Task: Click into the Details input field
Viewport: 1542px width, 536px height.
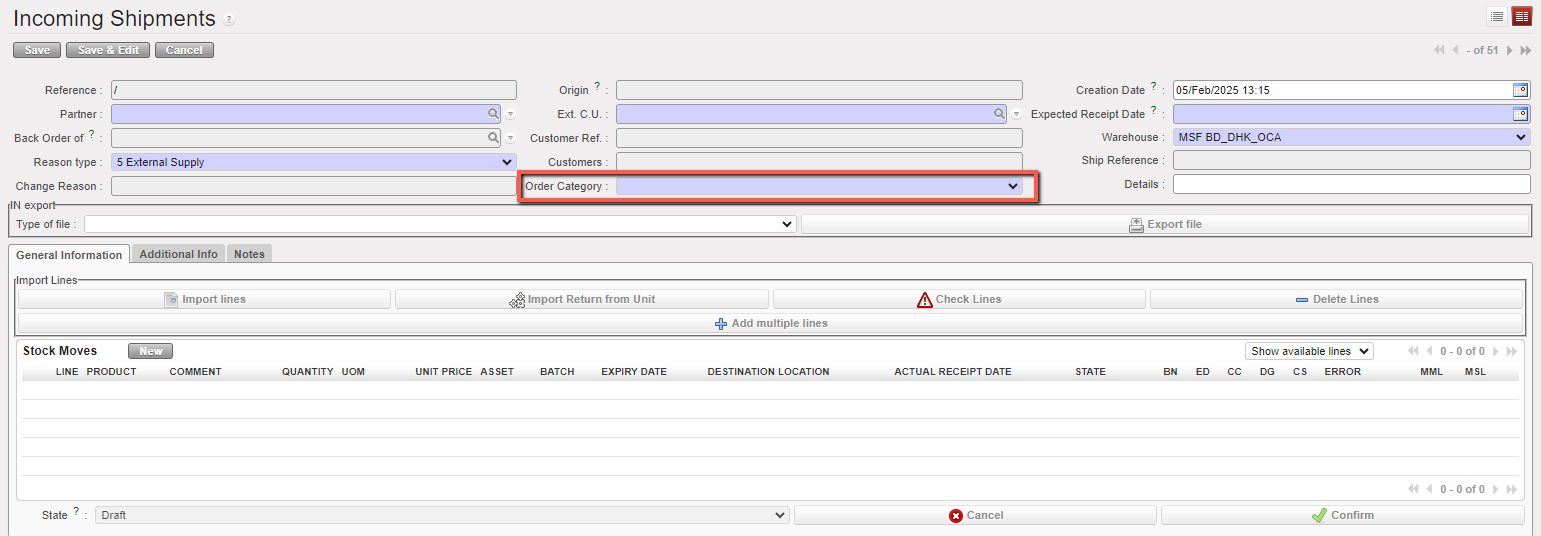Action: [1350, 185]
